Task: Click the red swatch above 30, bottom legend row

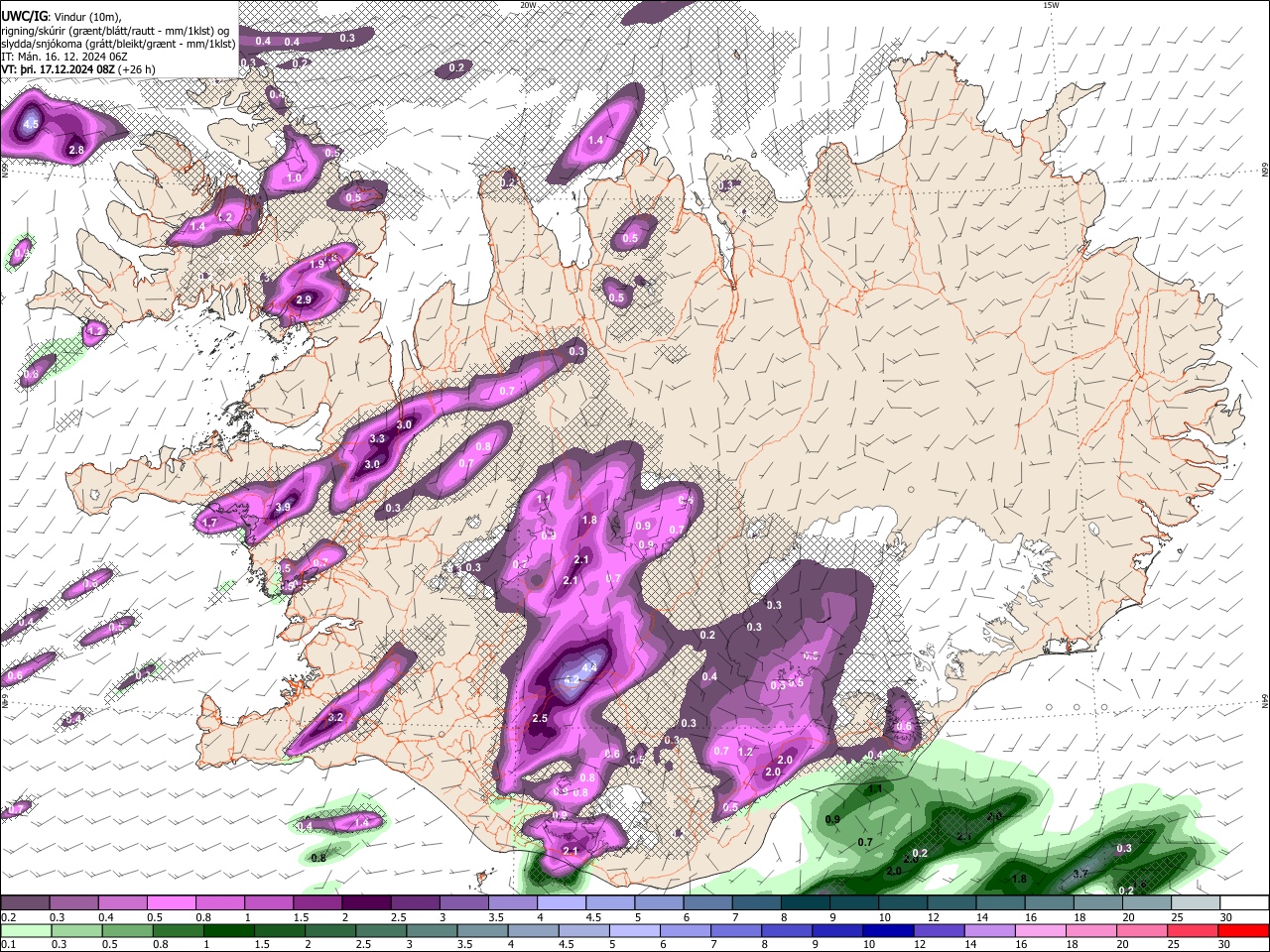Action: click(x=1243, y=930)
